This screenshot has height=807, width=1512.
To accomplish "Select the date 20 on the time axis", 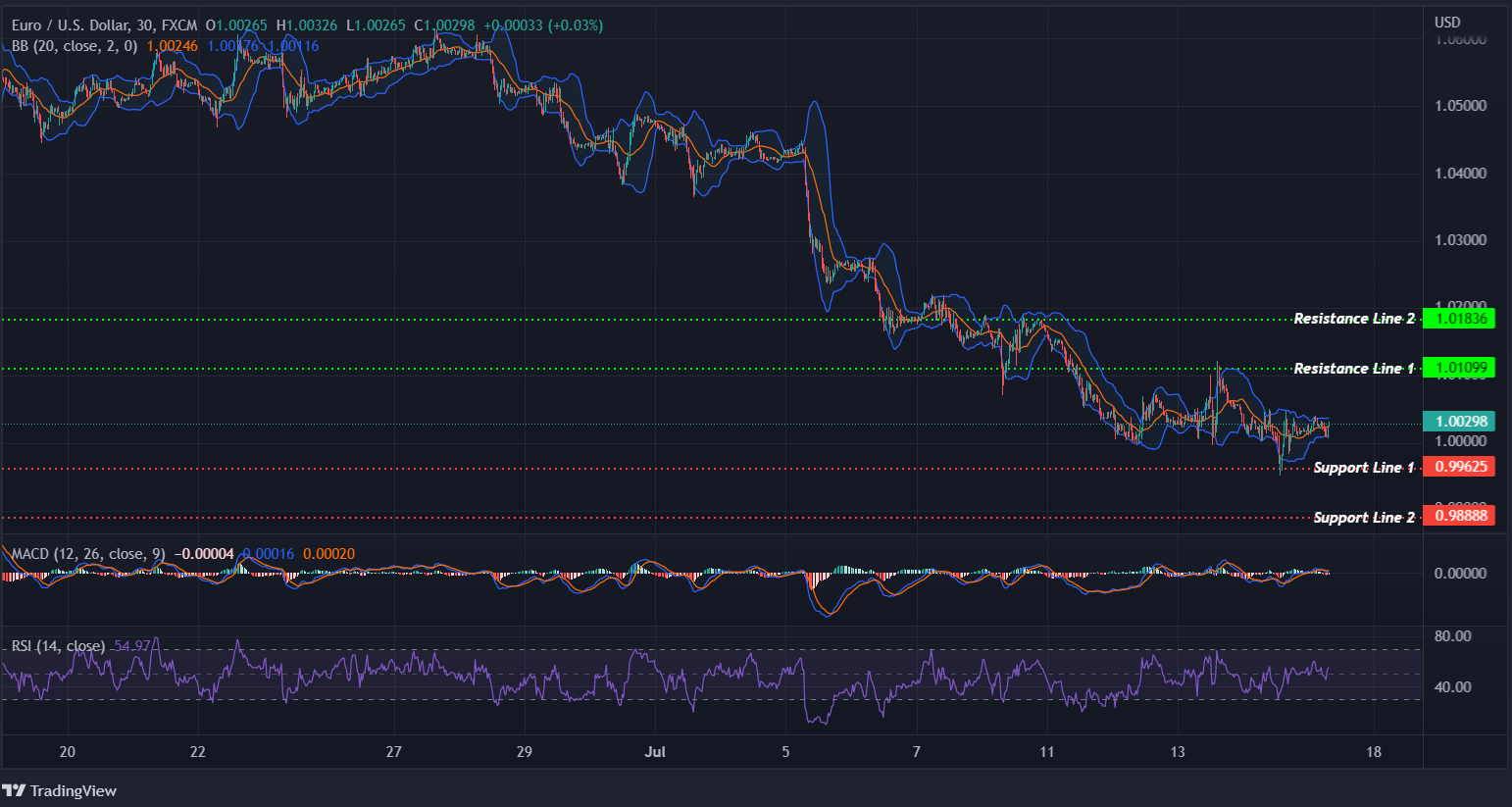I will [66, 752].
